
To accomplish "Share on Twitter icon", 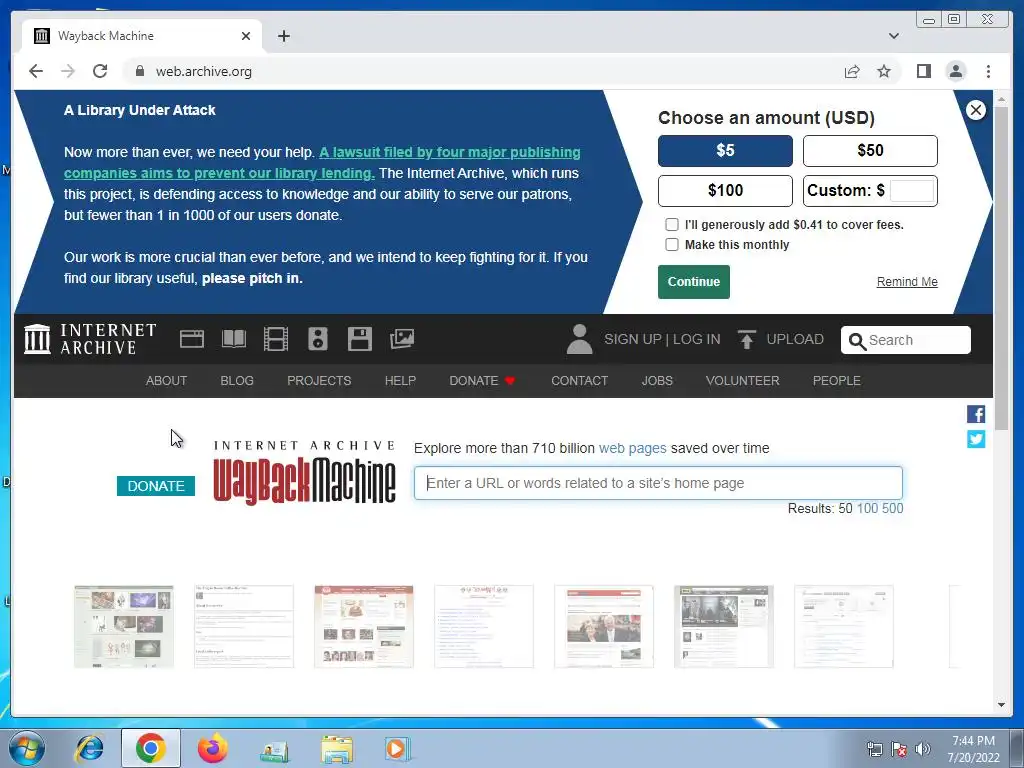I will (976, 440).
